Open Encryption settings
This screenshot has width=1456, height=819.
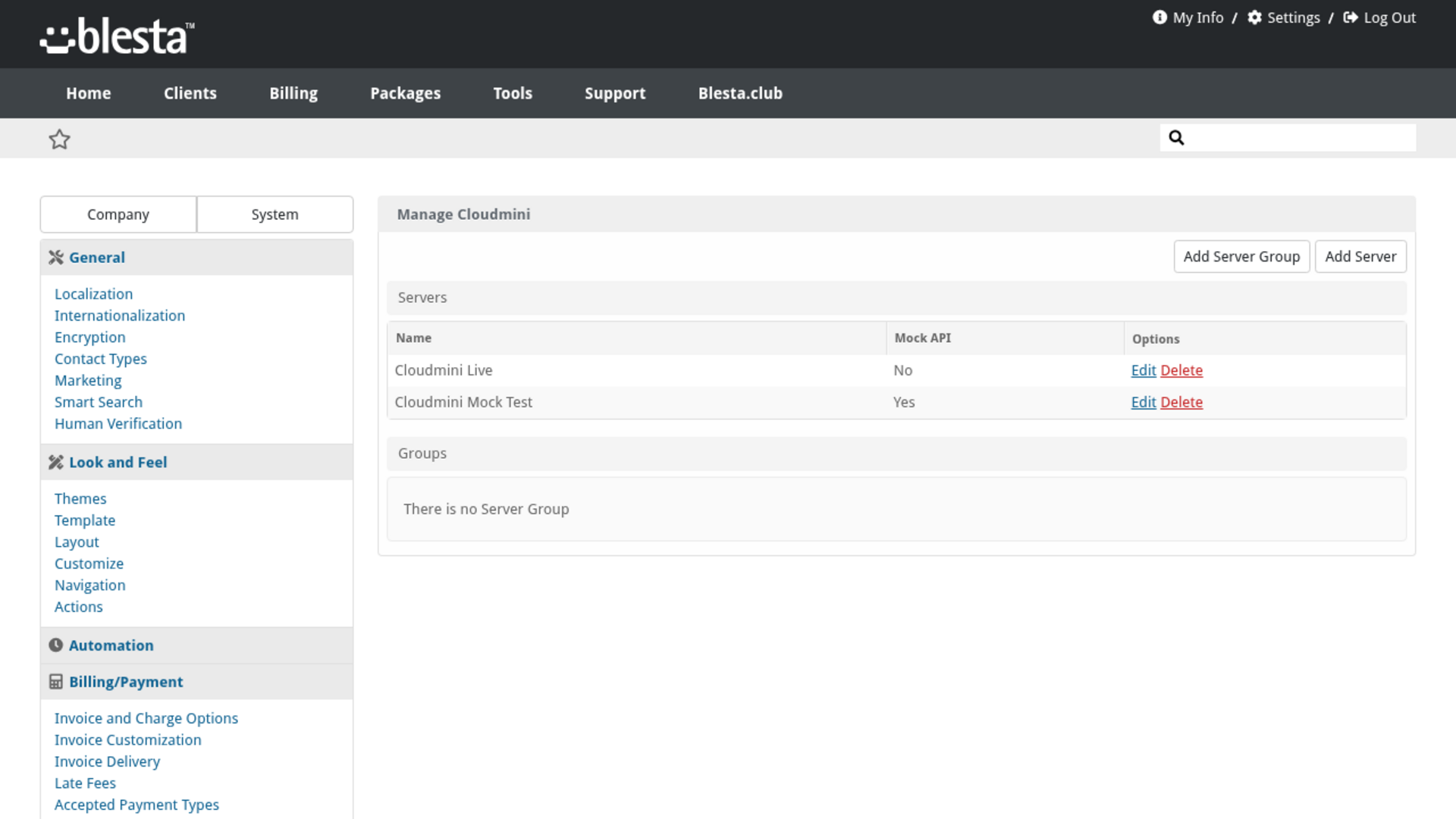89,337
